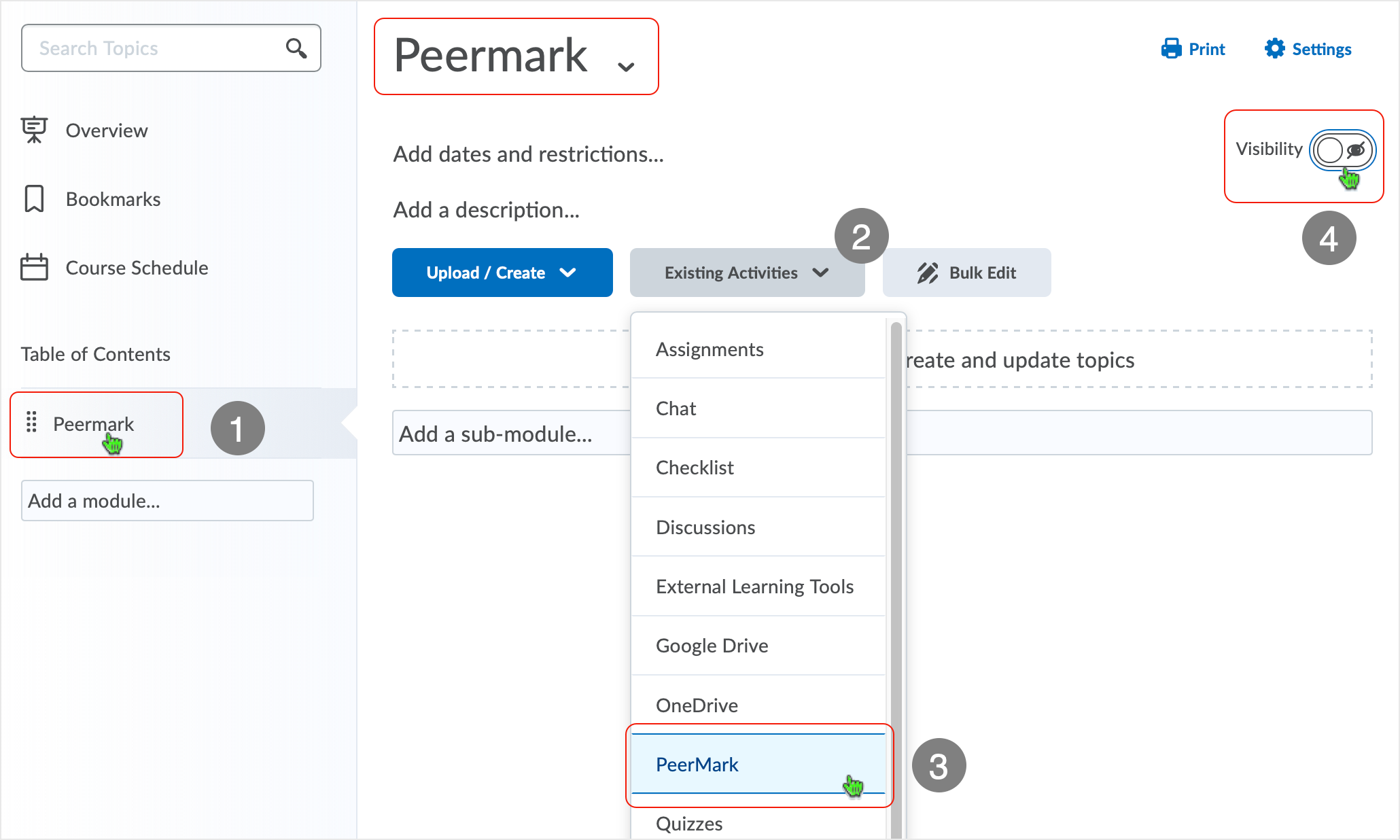The width and height of the screenshot is (1400, 840).
Task: Open Course Schedule in the sidebar
Action: (114, 267)
